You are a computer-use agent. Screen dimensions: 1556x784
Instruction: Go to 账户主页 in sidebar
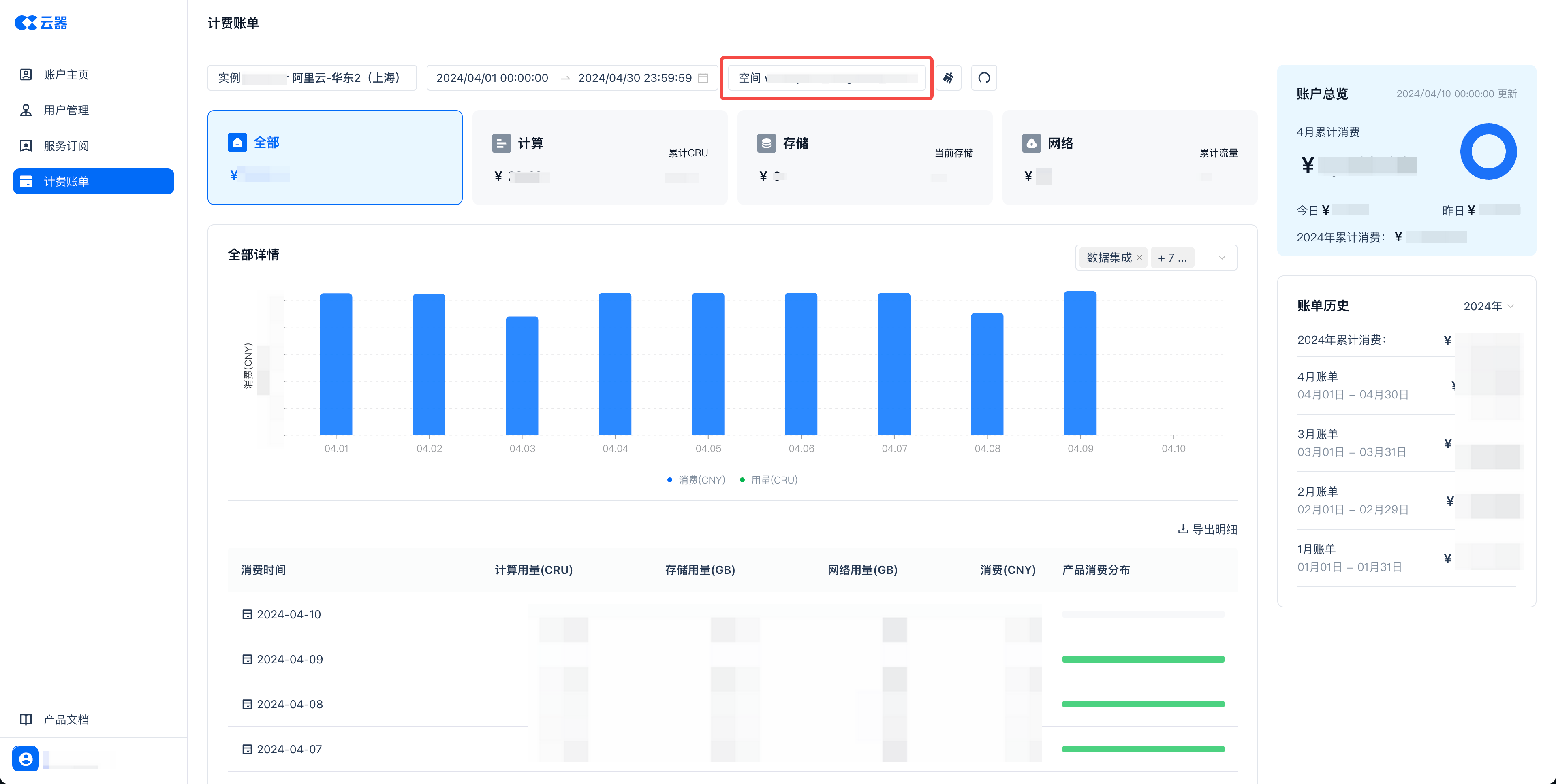pyautogui.click(x=66, y=75)
